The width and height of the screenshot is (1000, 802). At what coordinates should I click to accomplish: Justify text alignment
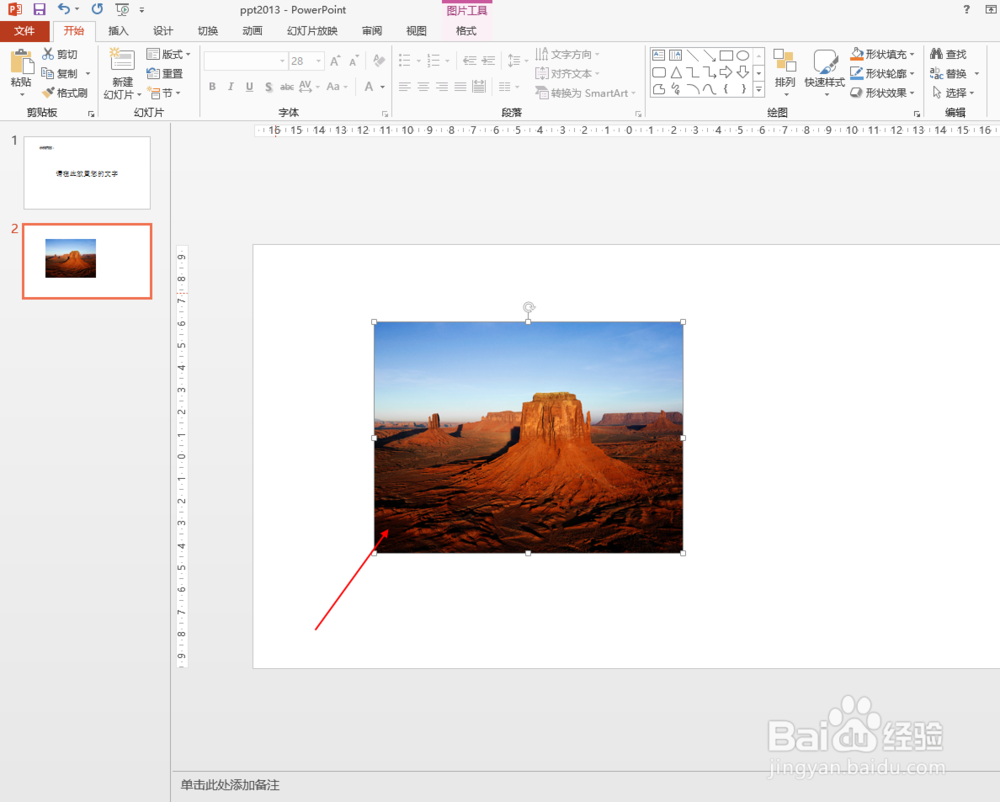(x=460, y=87)
